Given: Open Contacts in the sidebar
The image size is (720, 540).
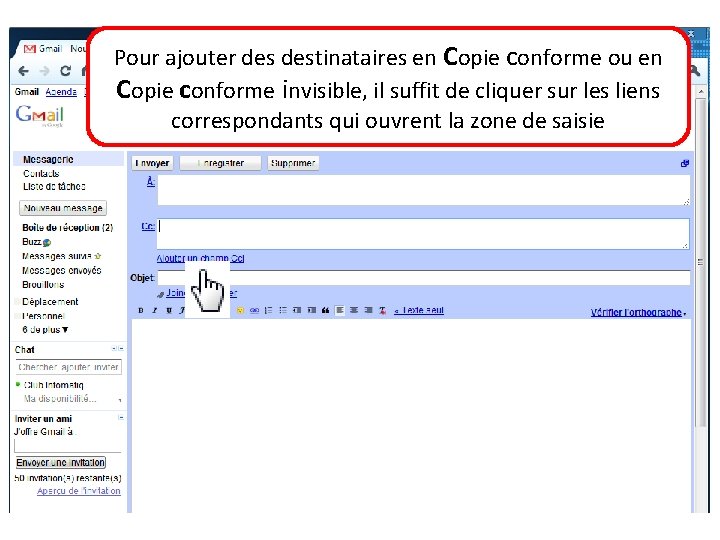Looking at the screenshot, I should (41, 174).
